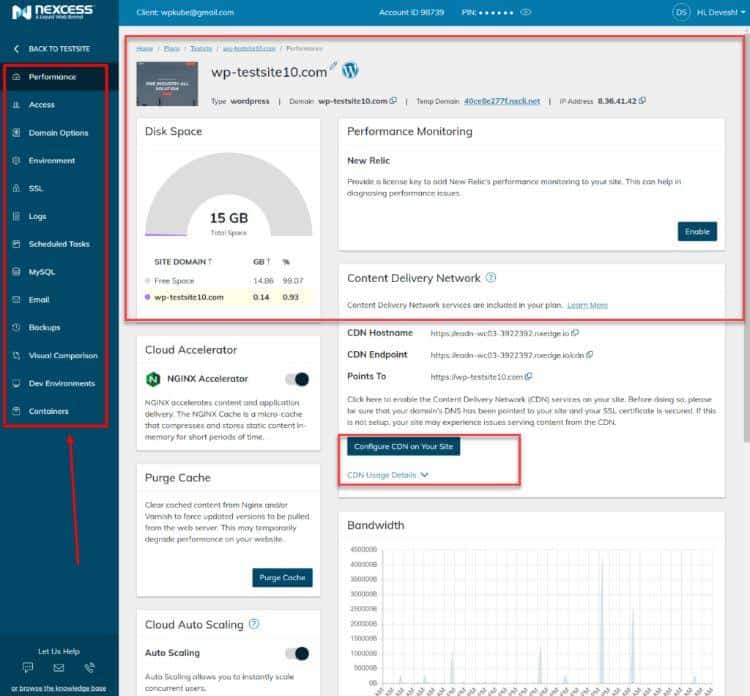Click Configure CDN on Your Site
This screenshot has height=696, width=750.
pyautogui.click(x=403, y=446)
